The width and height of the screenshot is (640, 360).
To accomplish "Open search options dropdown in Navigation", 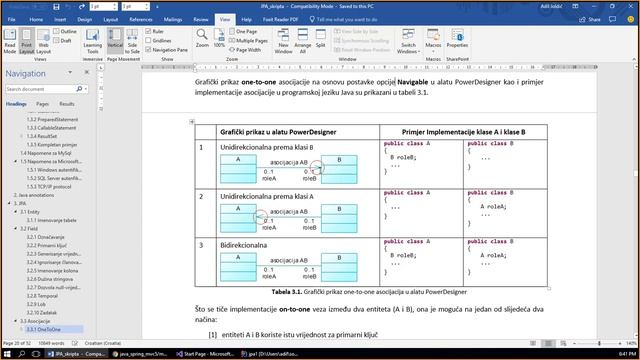I will click(86, 89).
